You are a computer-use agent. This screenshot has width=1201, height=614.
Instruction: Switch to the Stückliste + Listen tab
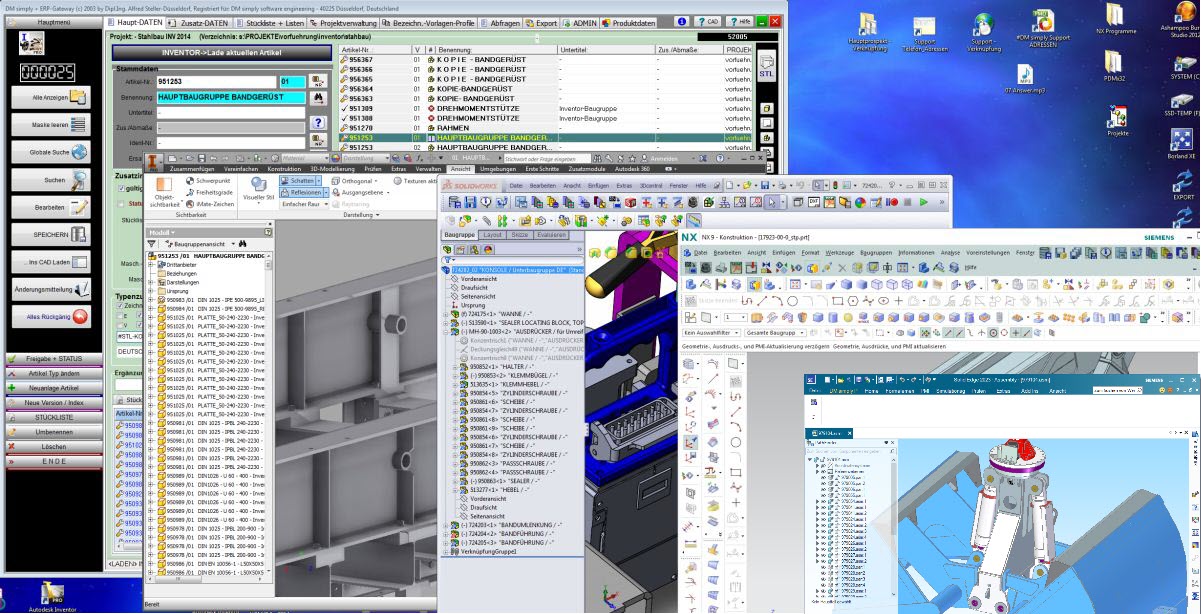[x=269, y=21]
